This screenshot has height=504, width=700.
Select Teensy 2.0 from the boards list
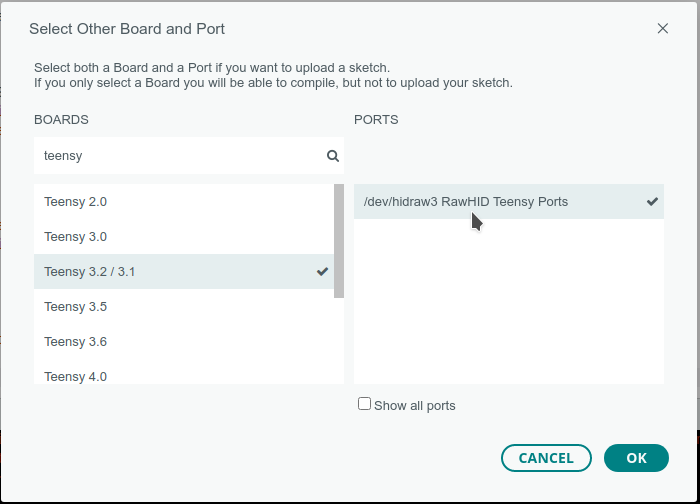tap(184, 202)
